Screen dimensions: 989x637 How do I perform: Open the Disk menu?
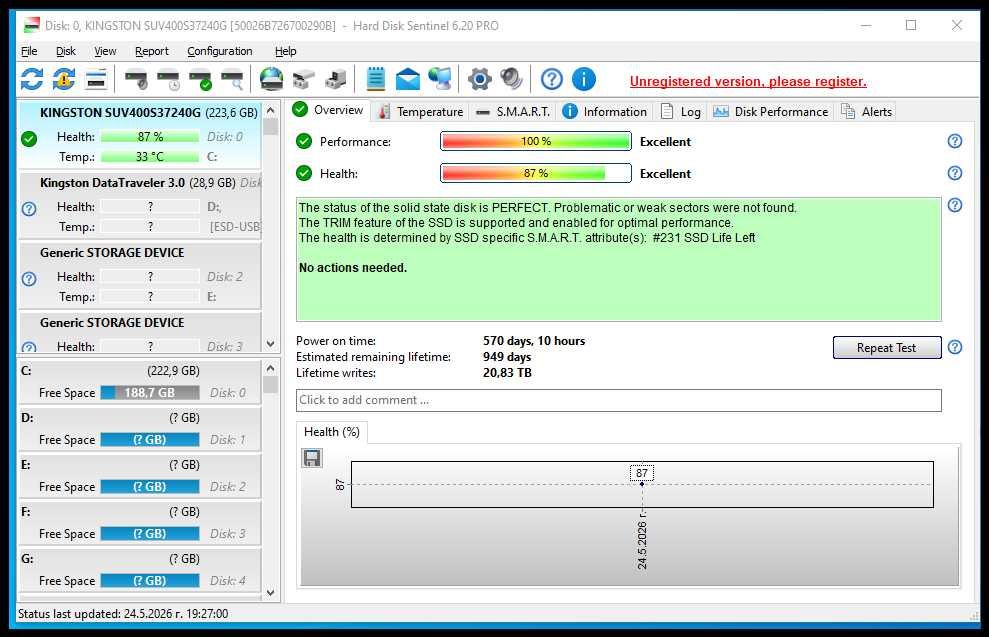point(66,51)
